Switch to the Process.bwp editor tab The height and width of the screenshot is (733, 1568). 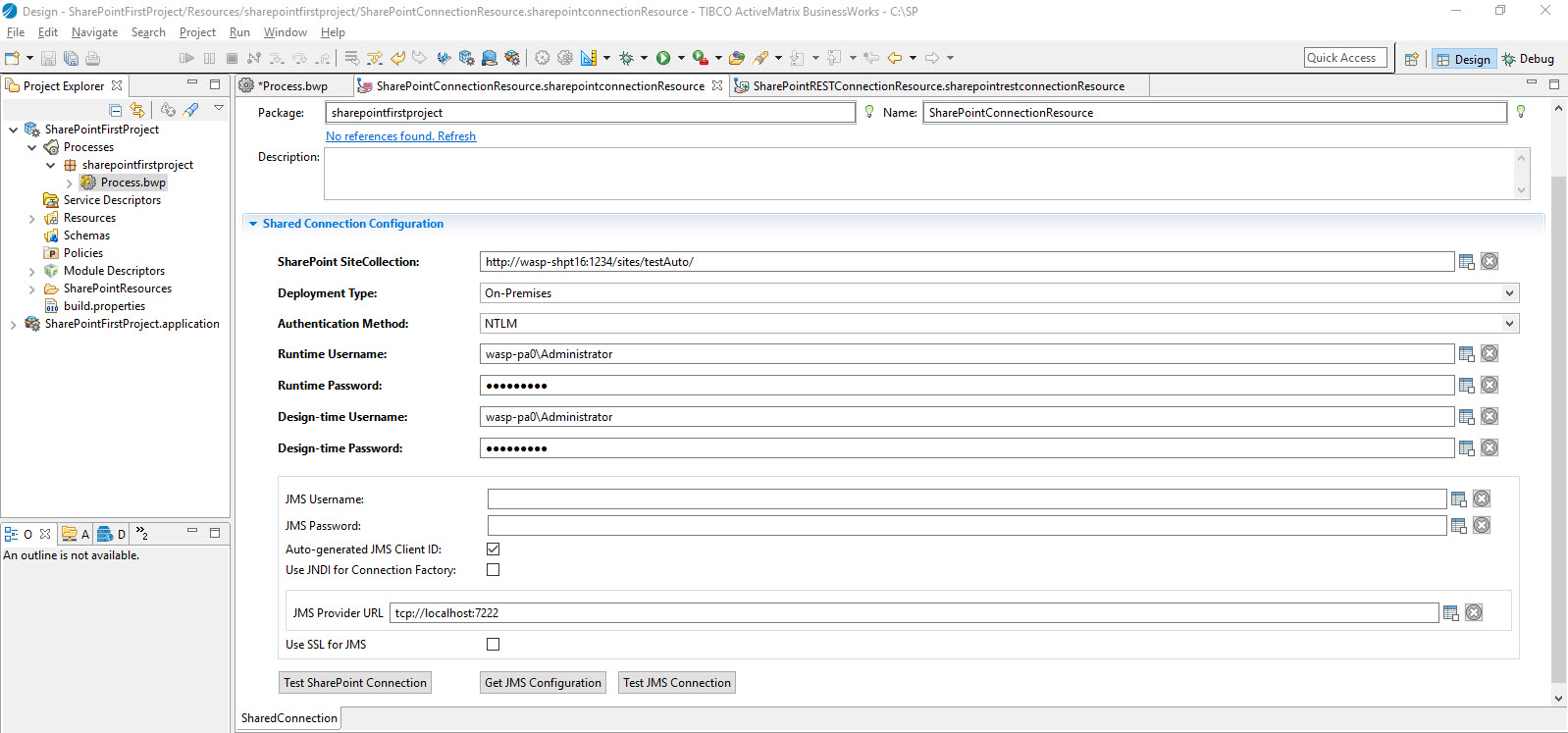point(293,86)
